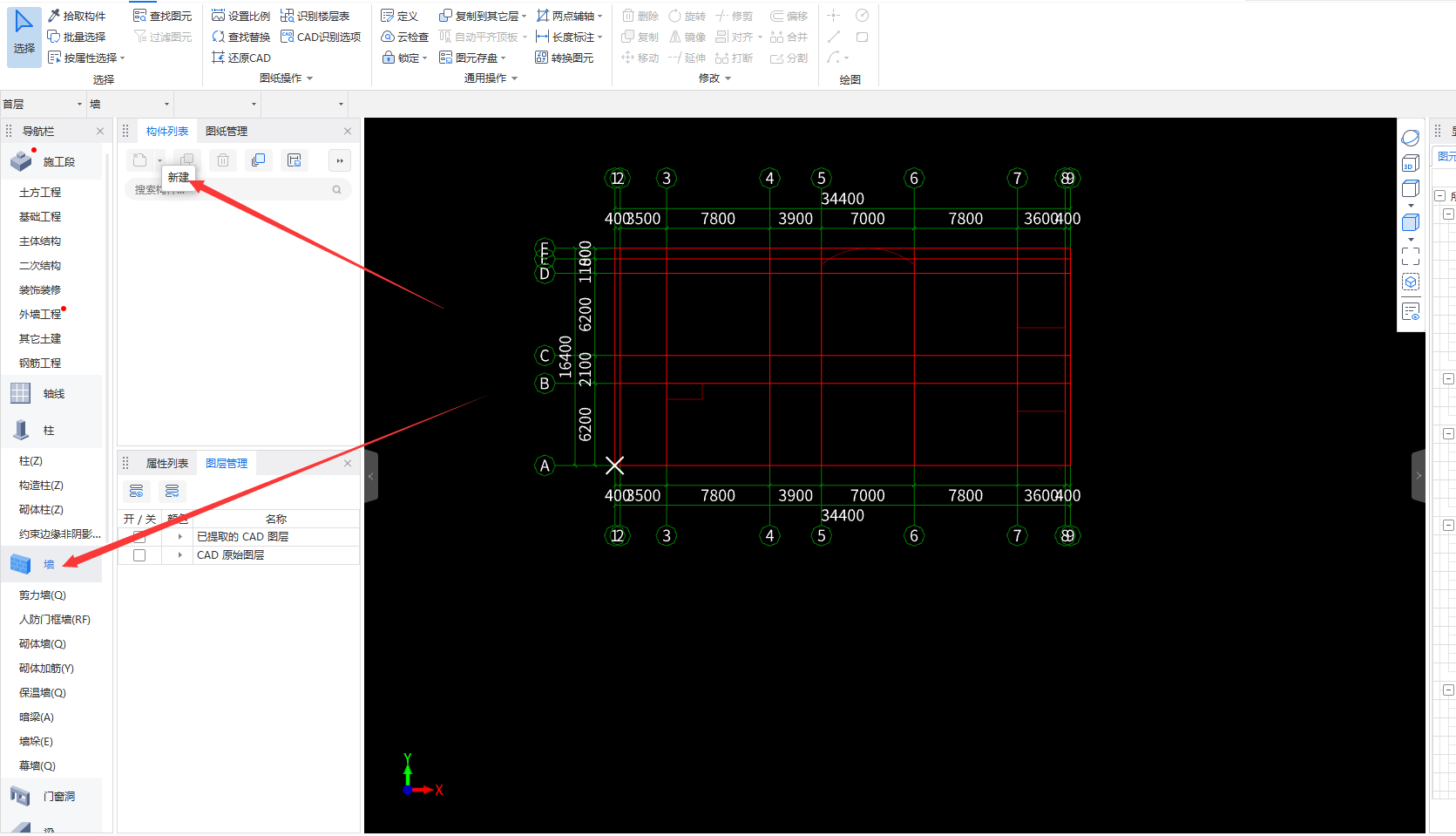Viewport: 1456px width, 836px height.
Task: Expand CAD 原始图层 row
Action: (180, 555)
